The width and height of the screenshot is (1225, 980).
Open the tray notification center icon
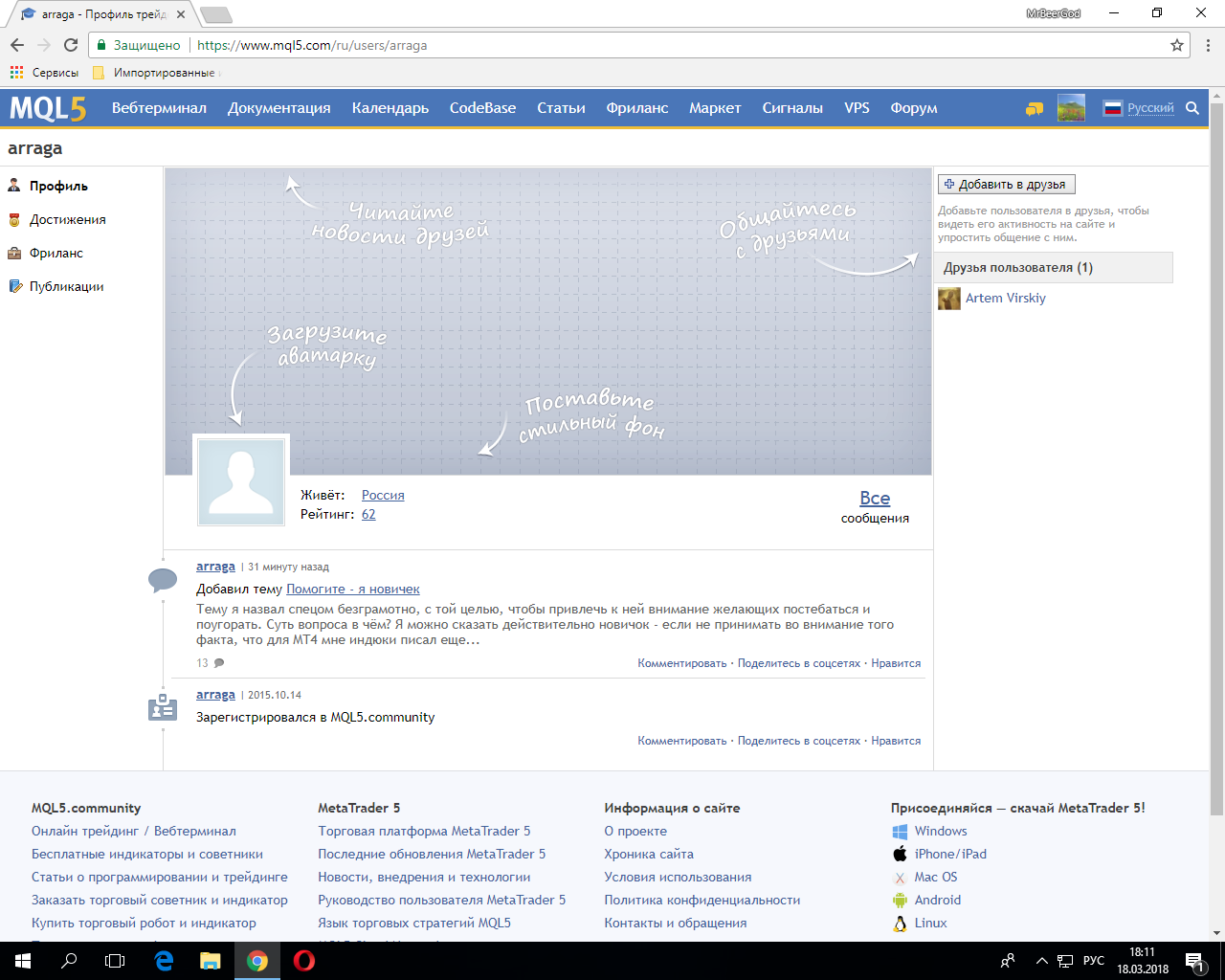(x=1194, y=961)
